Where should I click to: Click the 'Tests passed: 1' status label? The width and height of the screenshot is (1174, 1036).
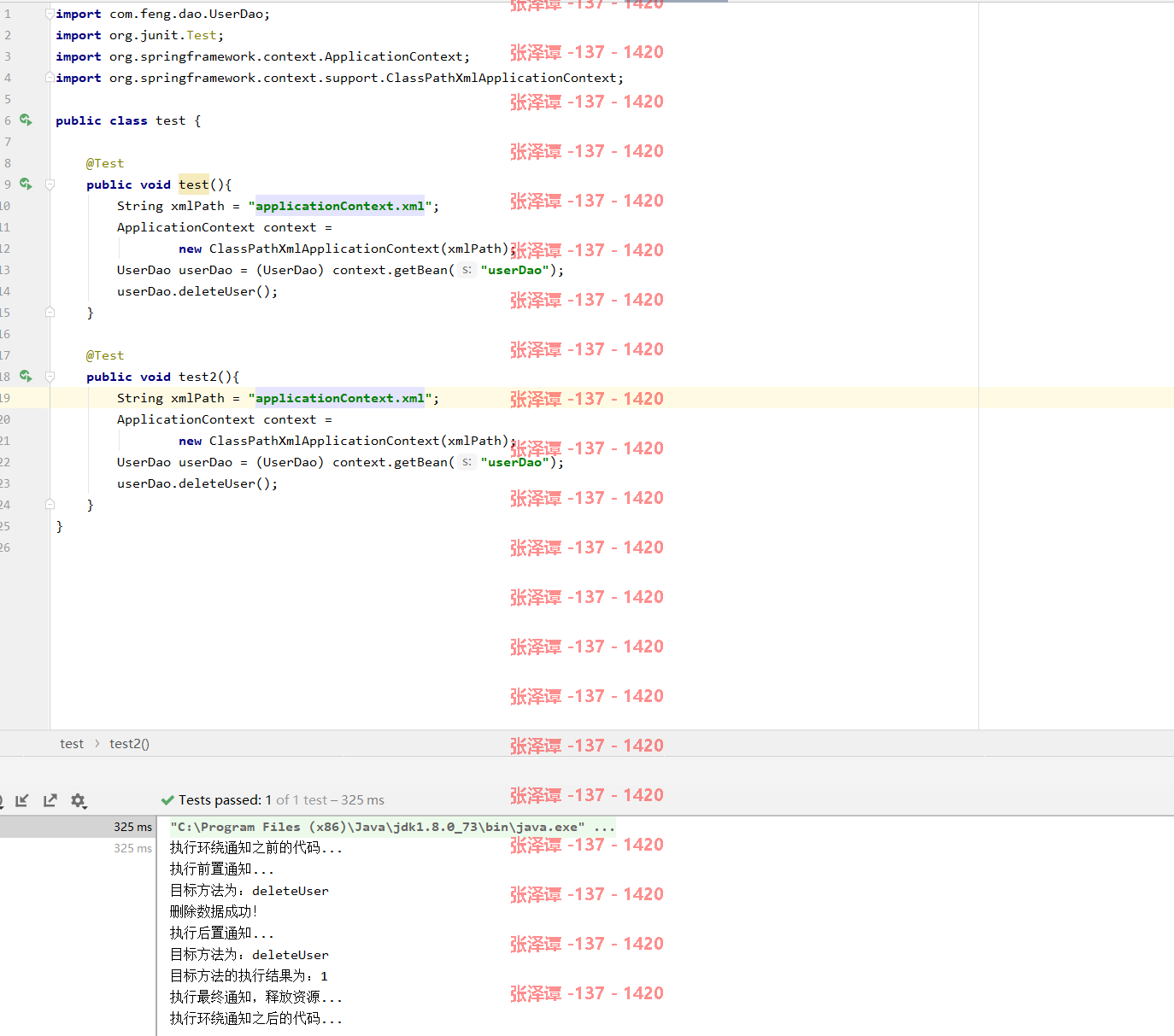coord(225,800)
